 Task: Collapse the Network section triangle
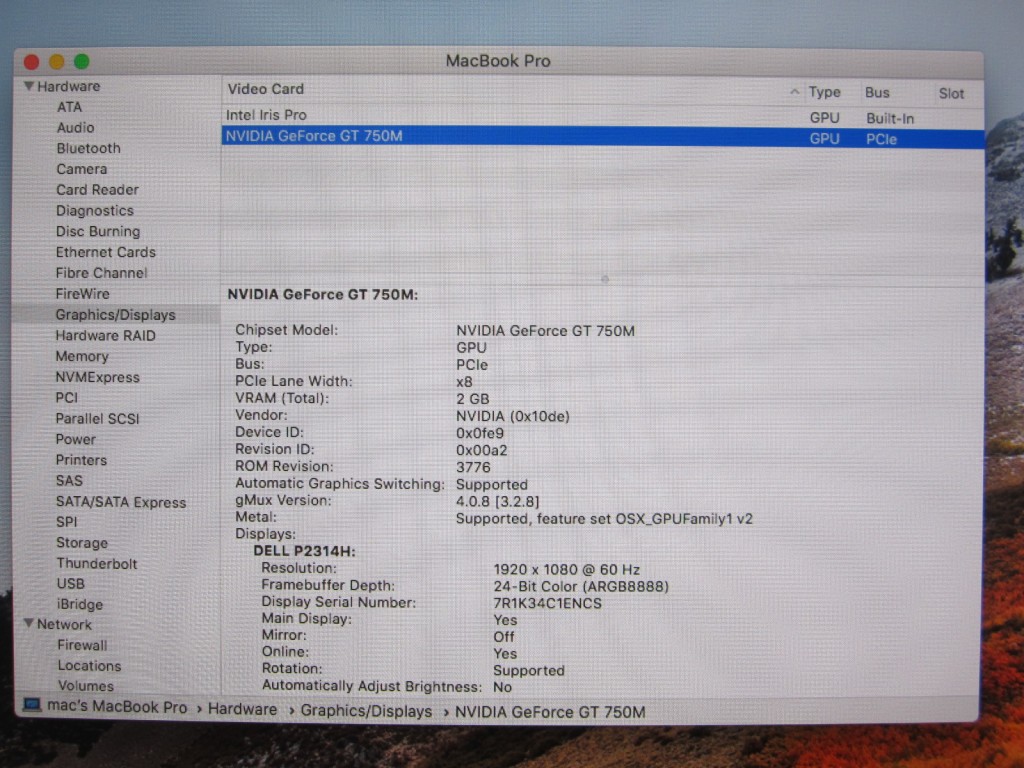pyautogui.click(x=29, y=624)
